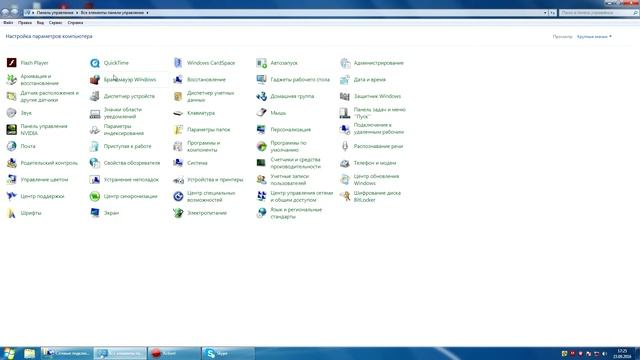Open Брандмауэр Windows (Firewall) item

click(123, 80)
